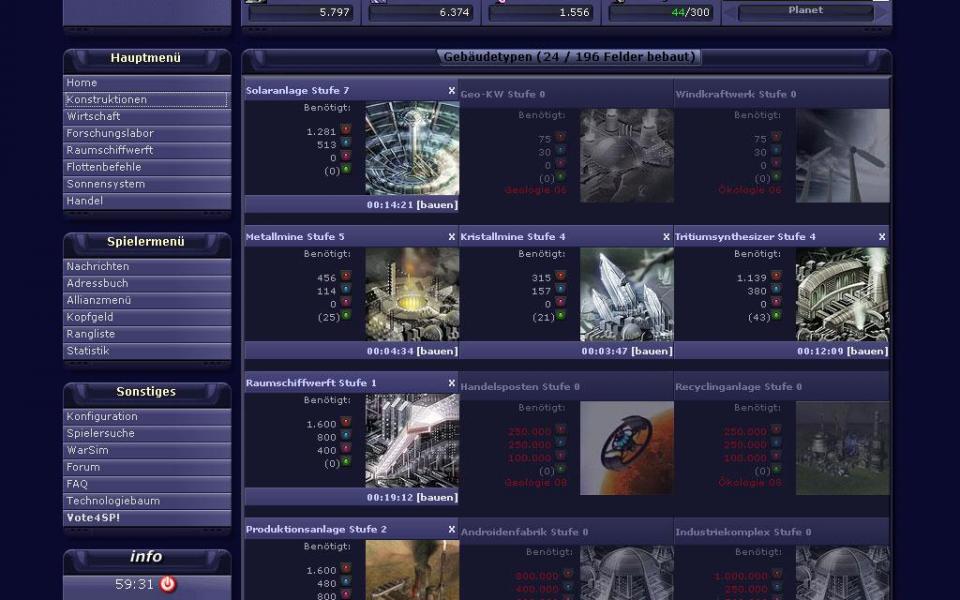960x600 pixels.
Task: Open the Spielersuche entry
Action: 147,433
